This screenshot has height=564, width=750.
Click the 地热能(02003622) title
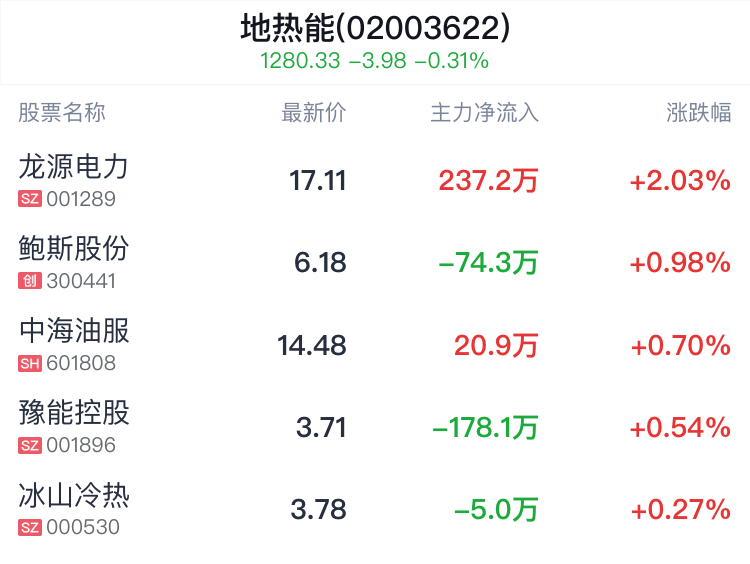tap(375, 28)
